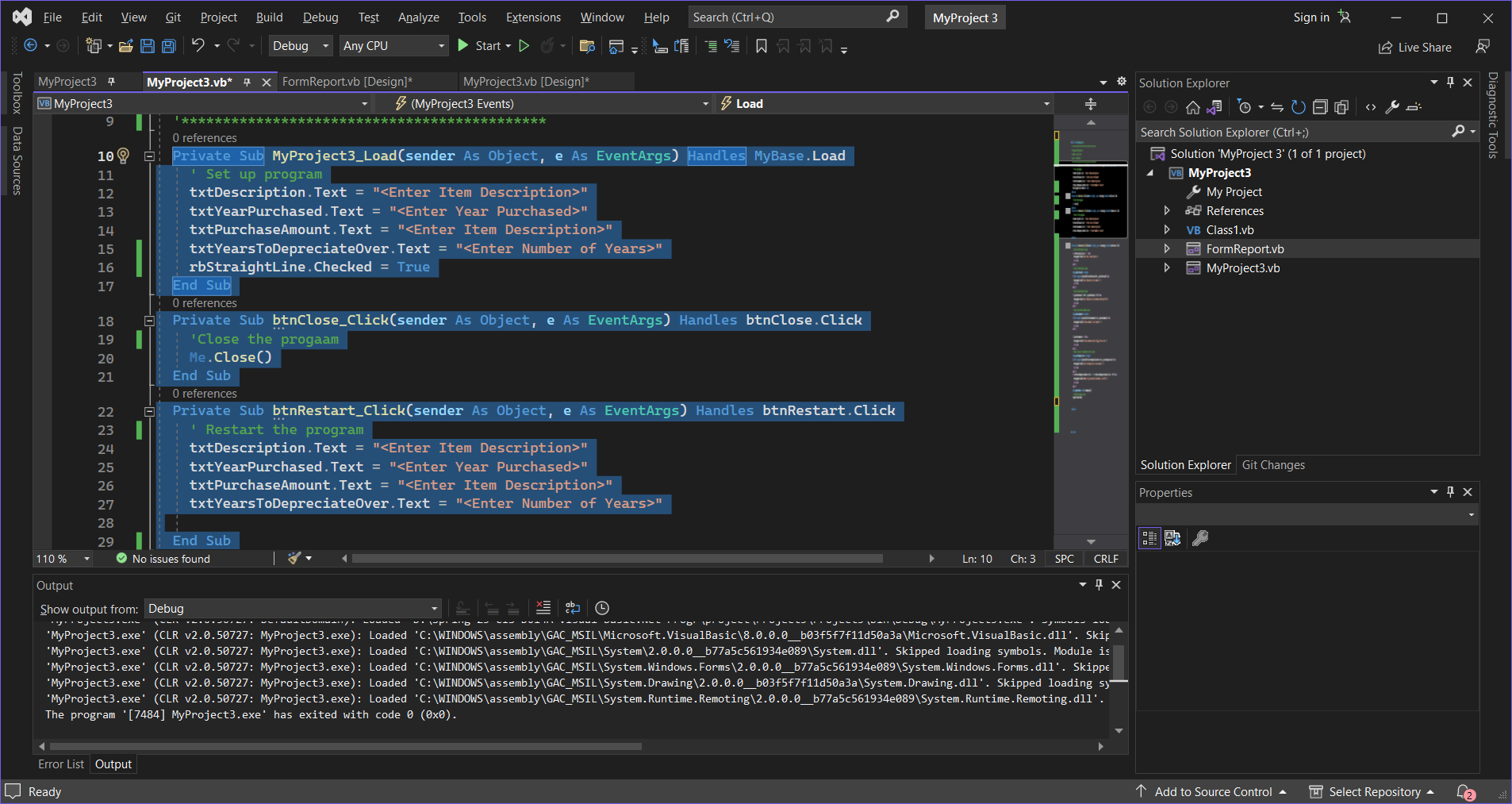The width and height of the screenshot is (1512, 804).
Task: Click the horizontal scrollbar in the code editor
Action: [617, 559]
